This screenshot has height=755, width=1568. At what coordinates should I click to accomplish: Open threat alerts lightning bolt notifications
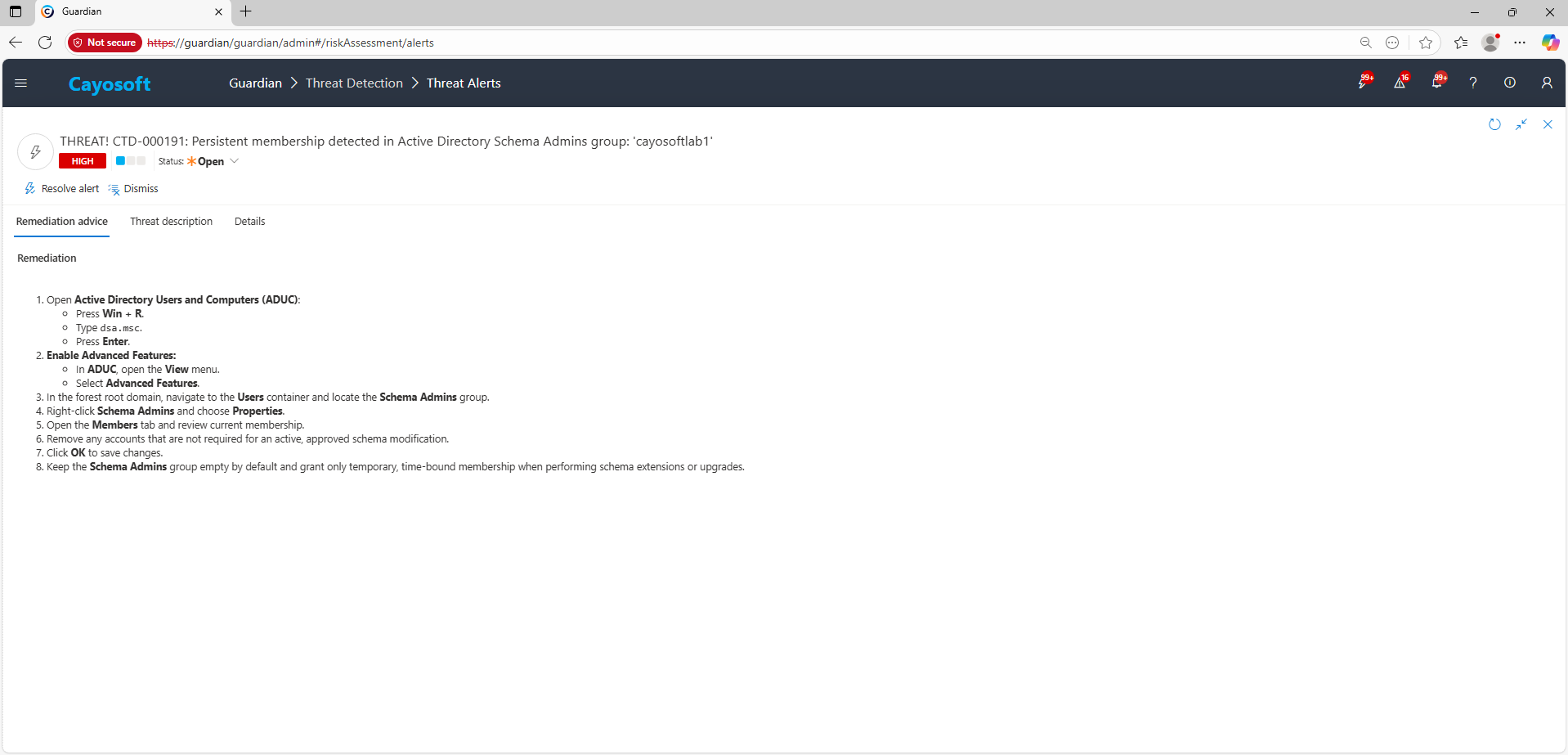(x=1363, y=83)
